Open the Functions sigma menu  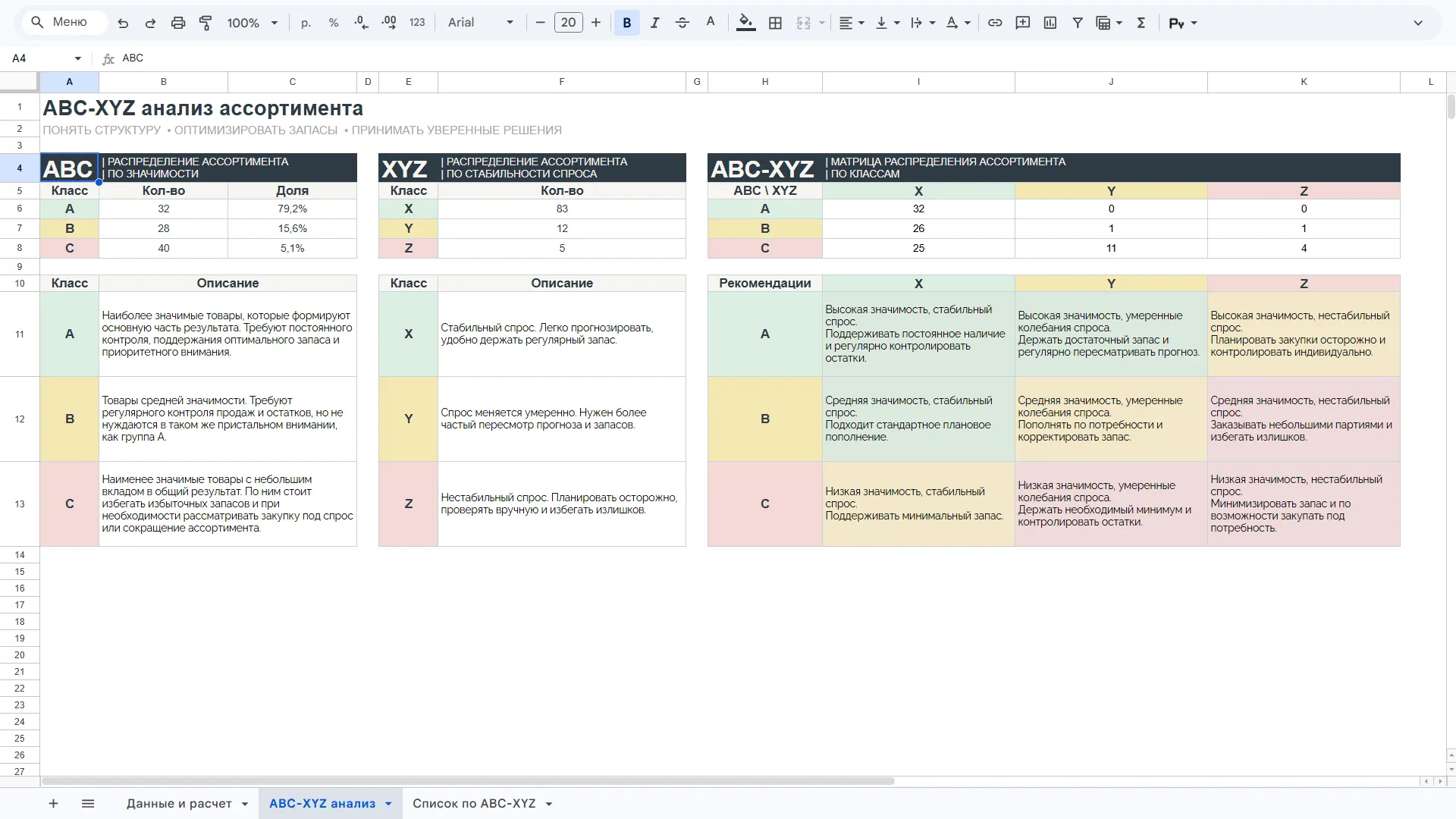(1141, 23)
